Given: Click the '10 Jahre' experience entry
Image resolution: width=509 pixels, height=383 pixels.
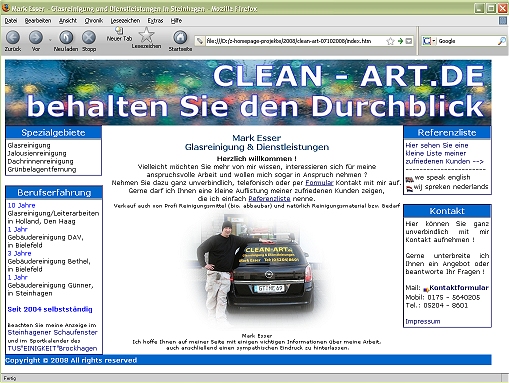Looking at the screenshot, I should (x=21, y=205).
